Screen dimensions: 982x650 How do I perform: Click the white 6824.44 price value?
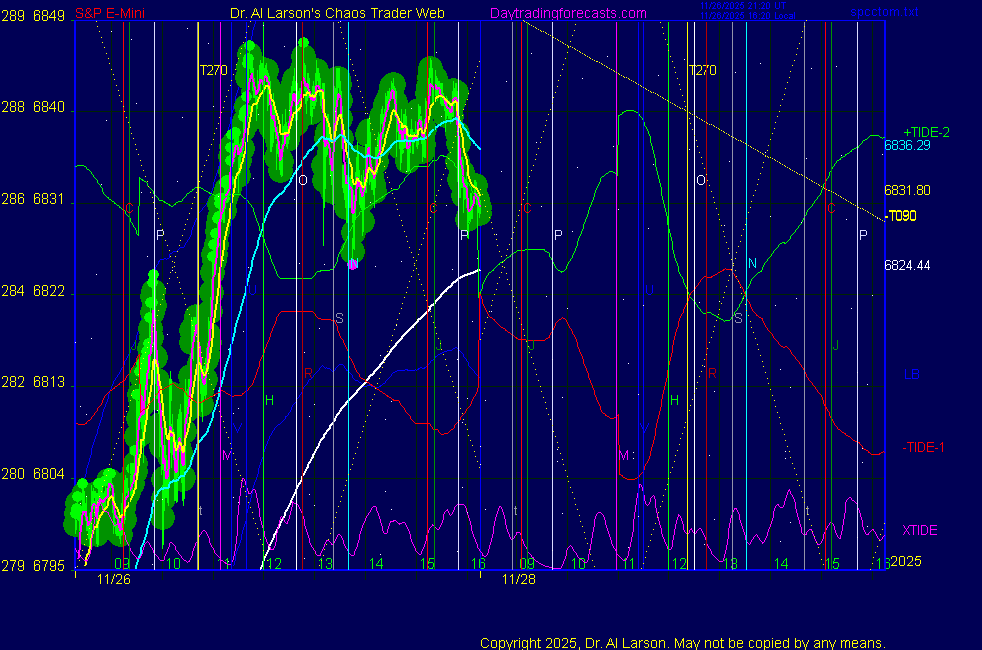pos(907,265)
